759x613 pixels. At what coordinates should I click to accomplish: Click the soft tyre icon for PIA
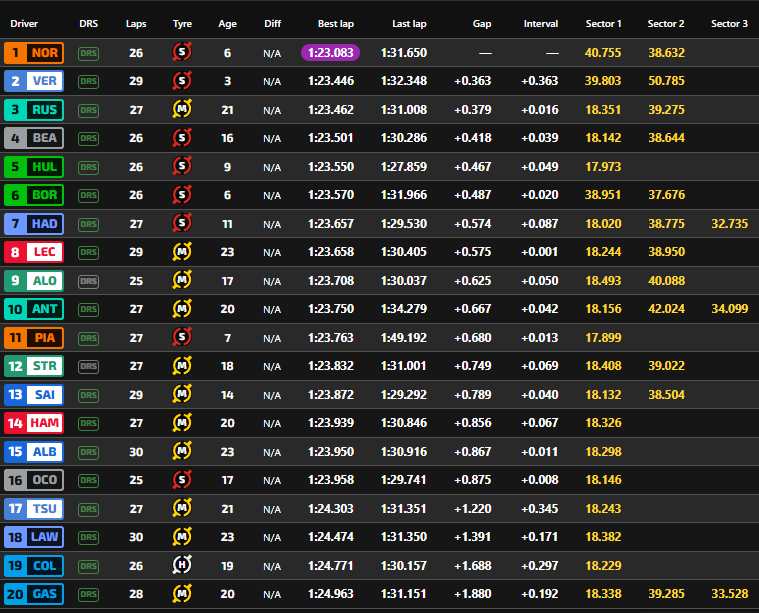(x=182, y=338)
